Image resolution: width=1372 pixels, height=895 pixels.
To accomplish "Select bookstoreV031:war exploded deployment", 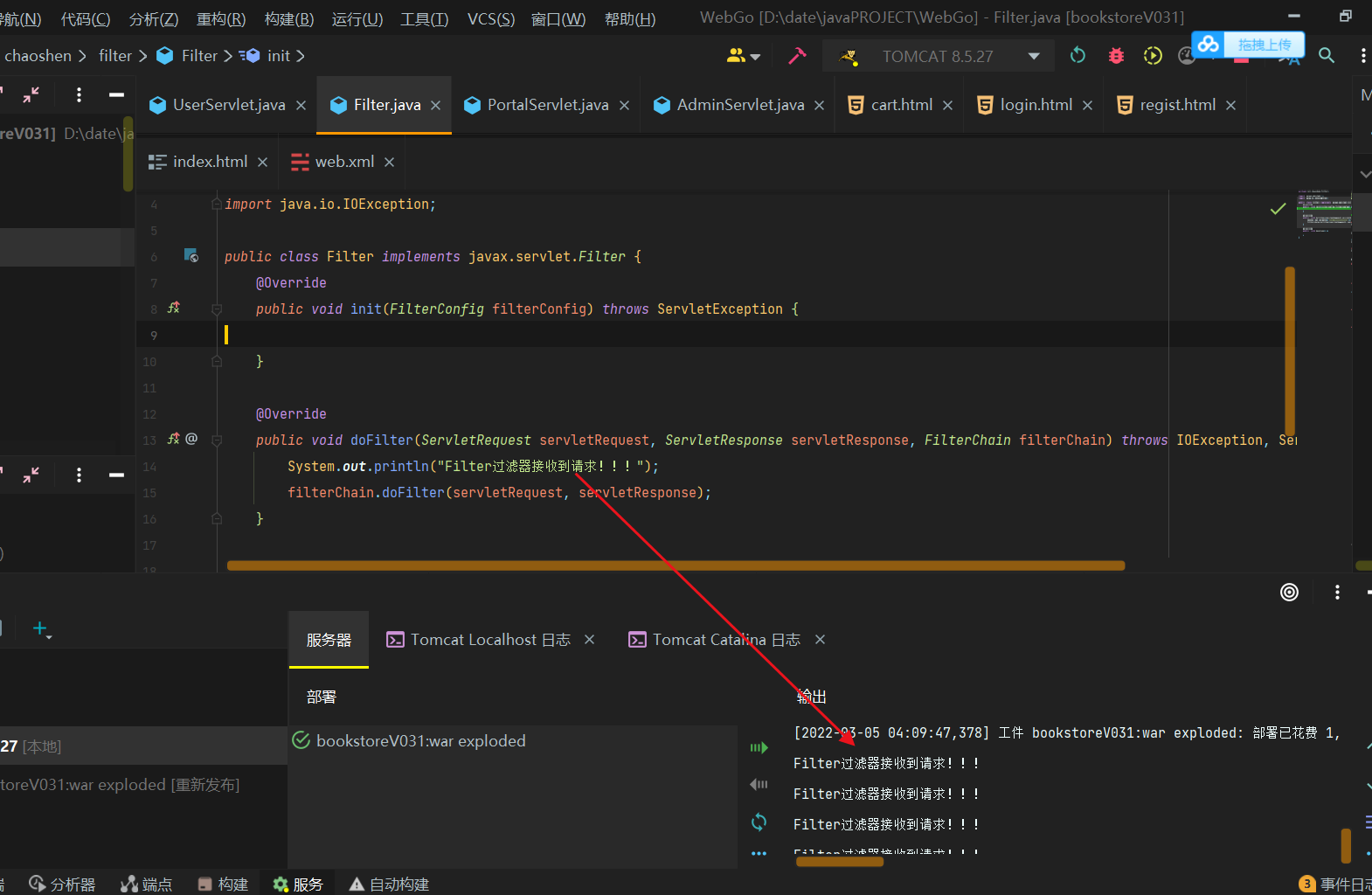I will [x=513, y=741].
